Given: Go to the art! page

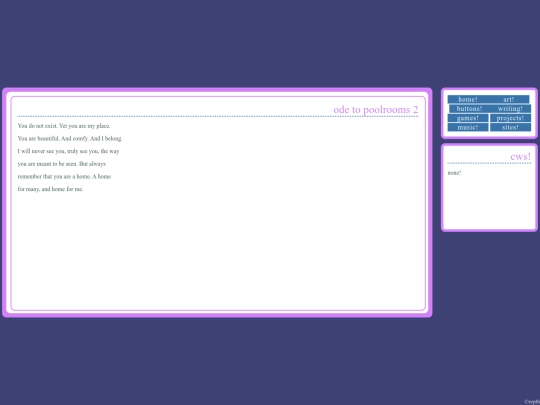Looking at the screenshot, I should click(x=509, y=100).
